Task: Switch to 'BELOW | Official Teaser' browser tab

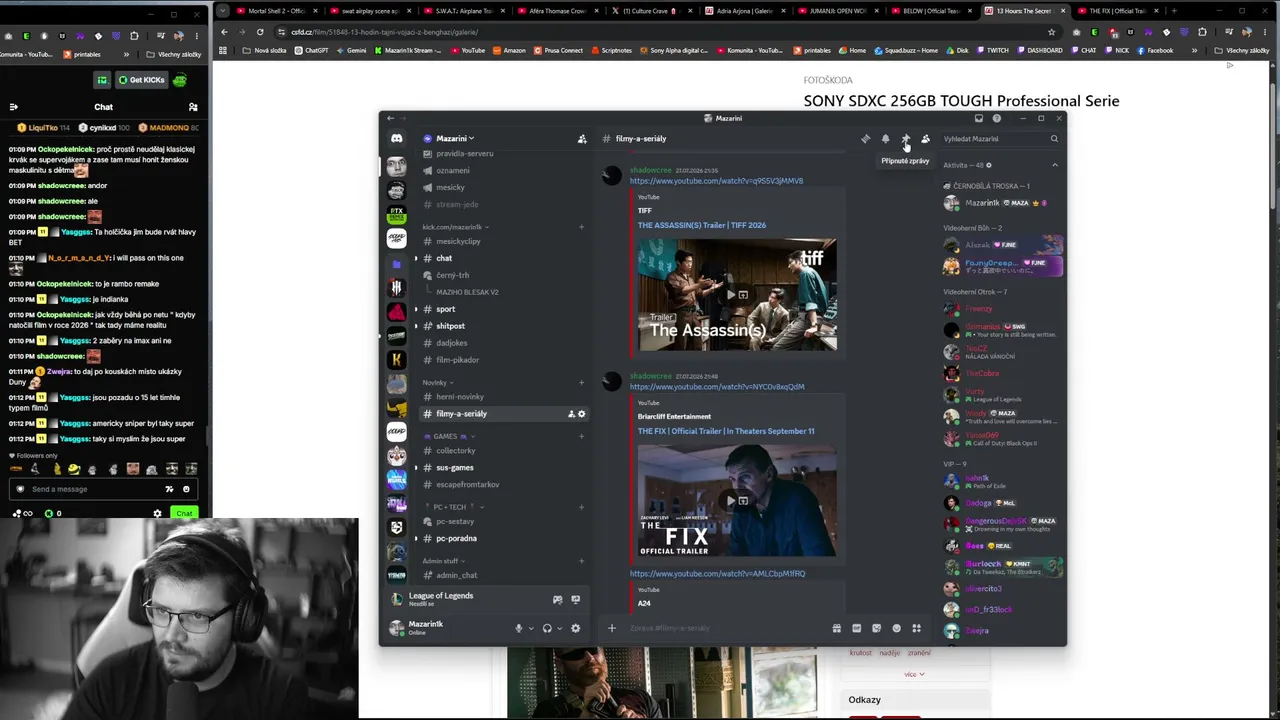Action: pos(933,11)
